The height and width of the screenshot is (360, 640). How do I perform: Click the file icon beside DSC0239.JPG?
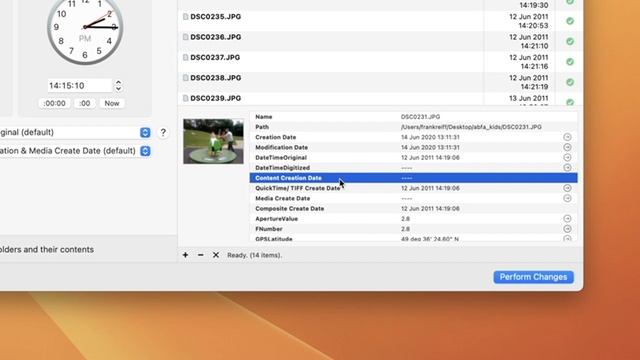185,98
